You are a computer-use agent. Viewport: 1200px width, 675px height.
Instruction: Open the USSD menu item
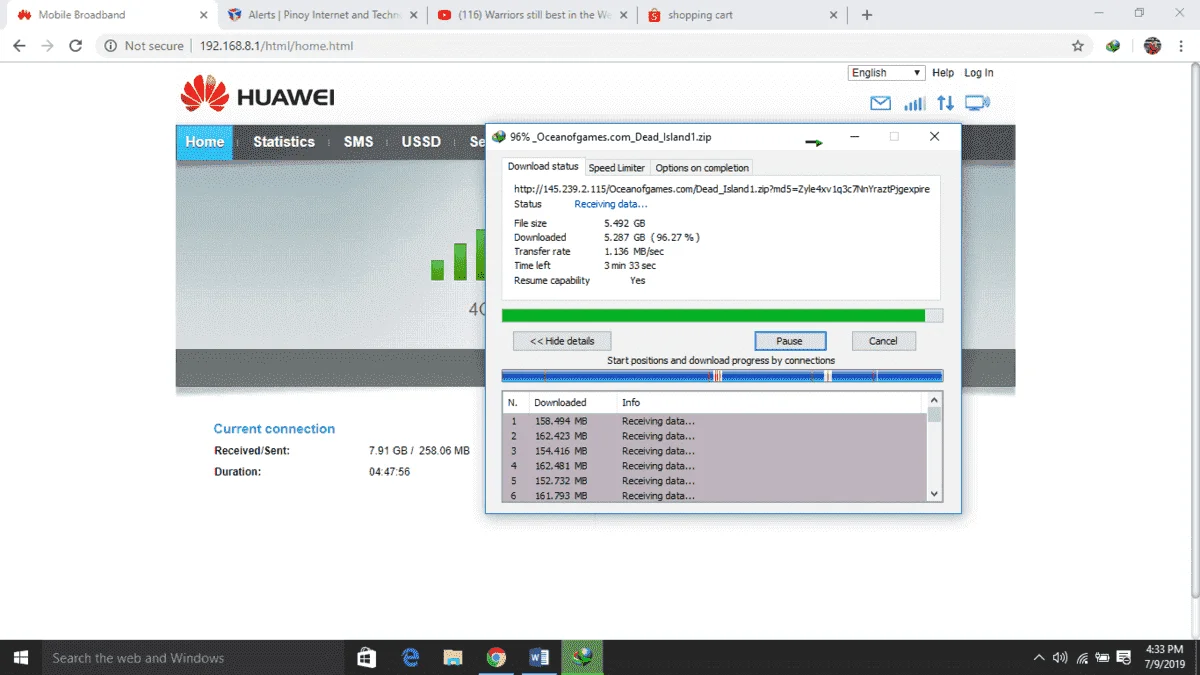click(x=421, y=142)
